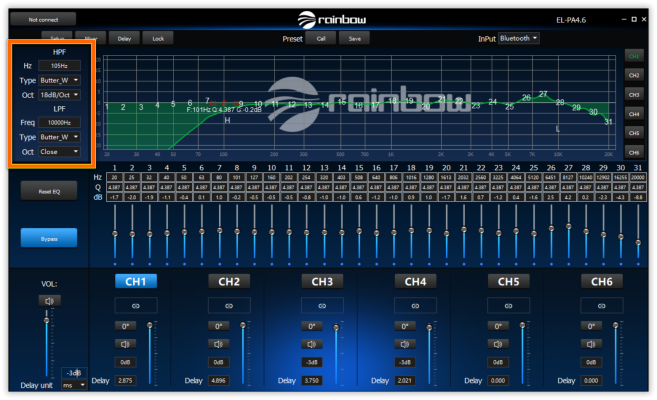This screenshot has height=400, width=657.
Task: Mute CH5 with its speaker icon
Action: (498, 344)
